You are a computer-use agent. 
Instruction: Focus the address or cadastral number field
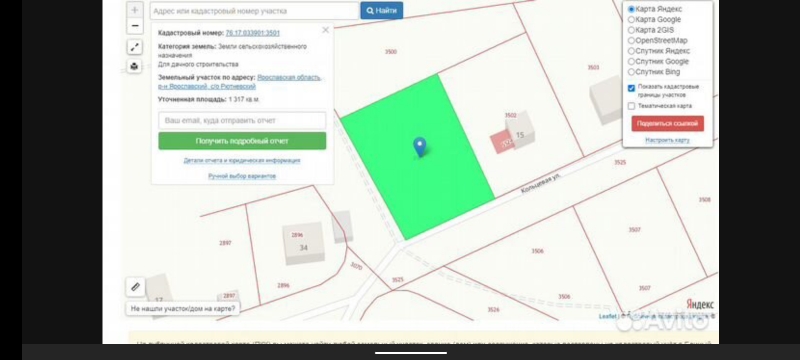click(255, 11)
